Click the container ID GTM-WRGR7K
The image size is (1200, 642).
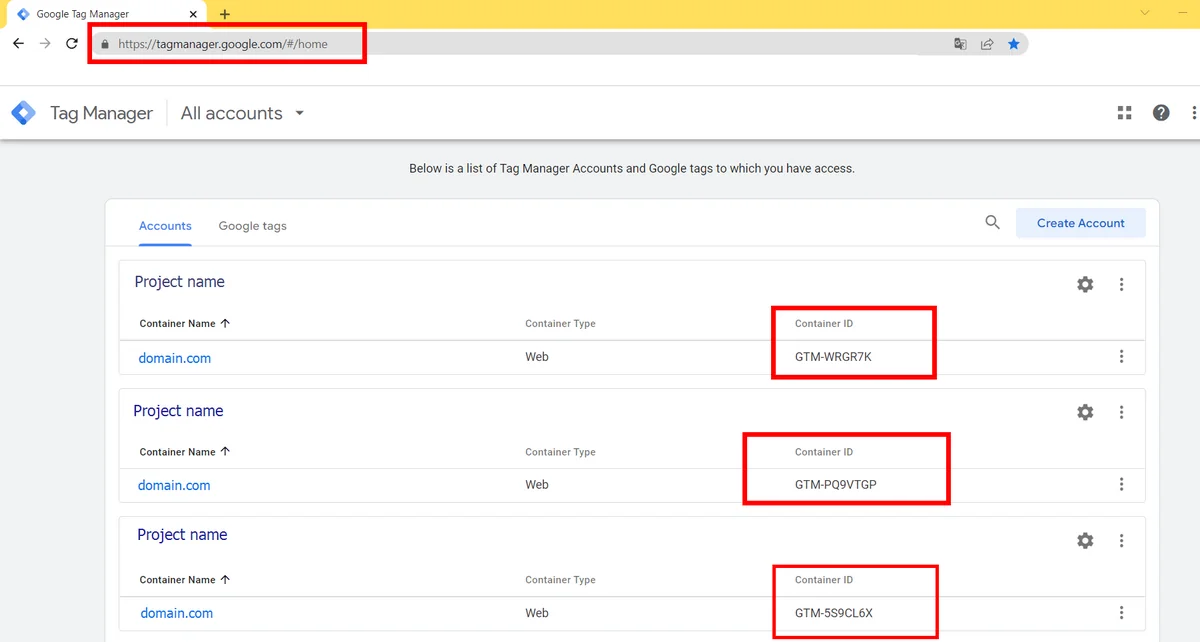(833, 357)
